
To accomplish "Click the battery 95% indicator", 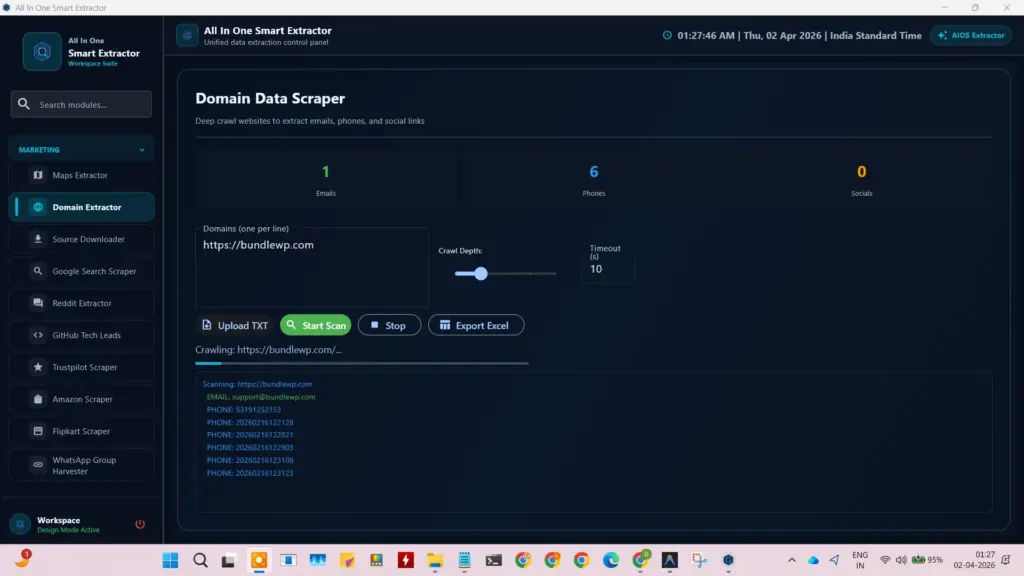I will [927, 560].
